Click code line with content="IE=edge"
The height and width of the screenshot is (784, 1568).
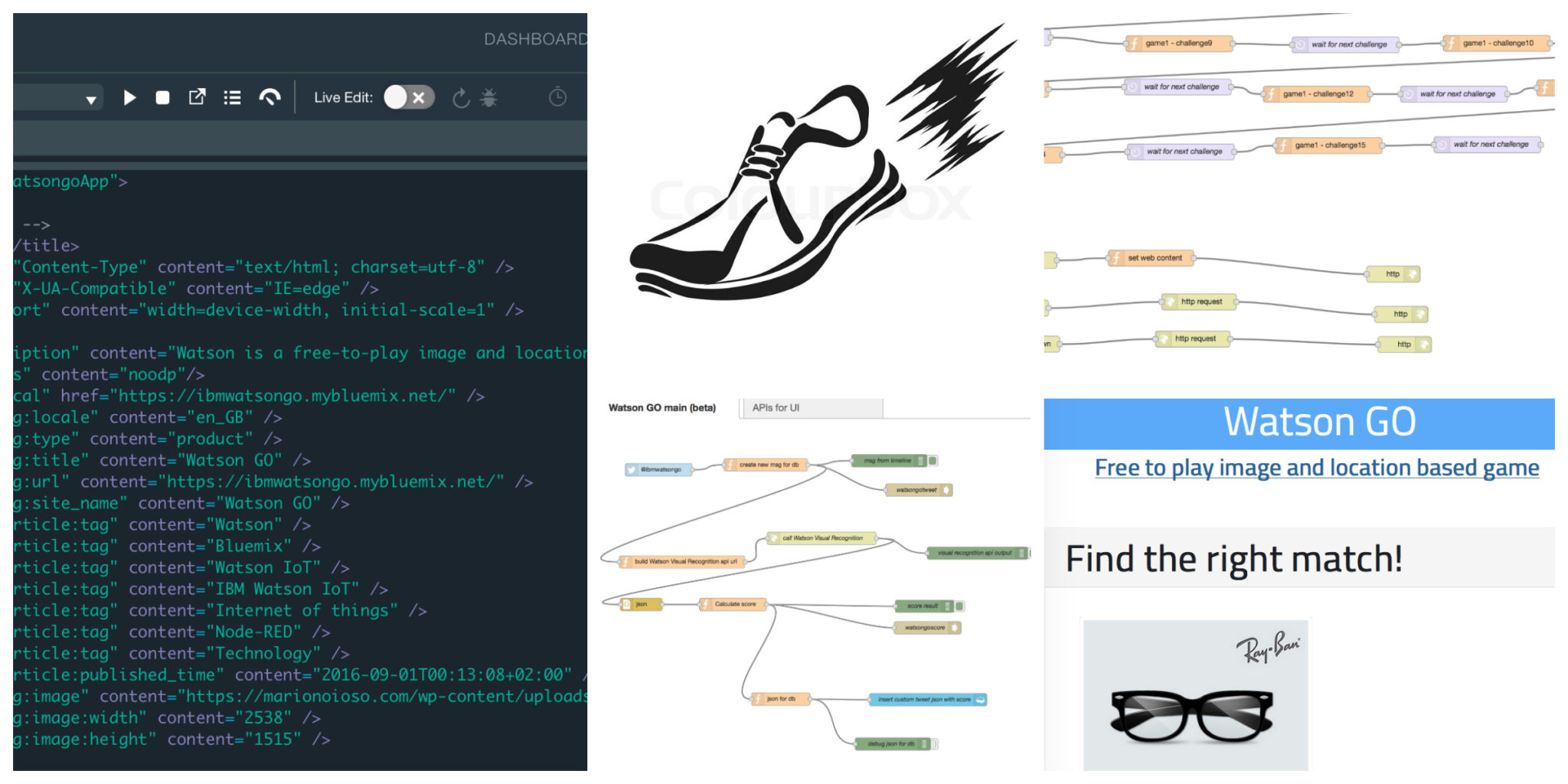click(195, 289)
